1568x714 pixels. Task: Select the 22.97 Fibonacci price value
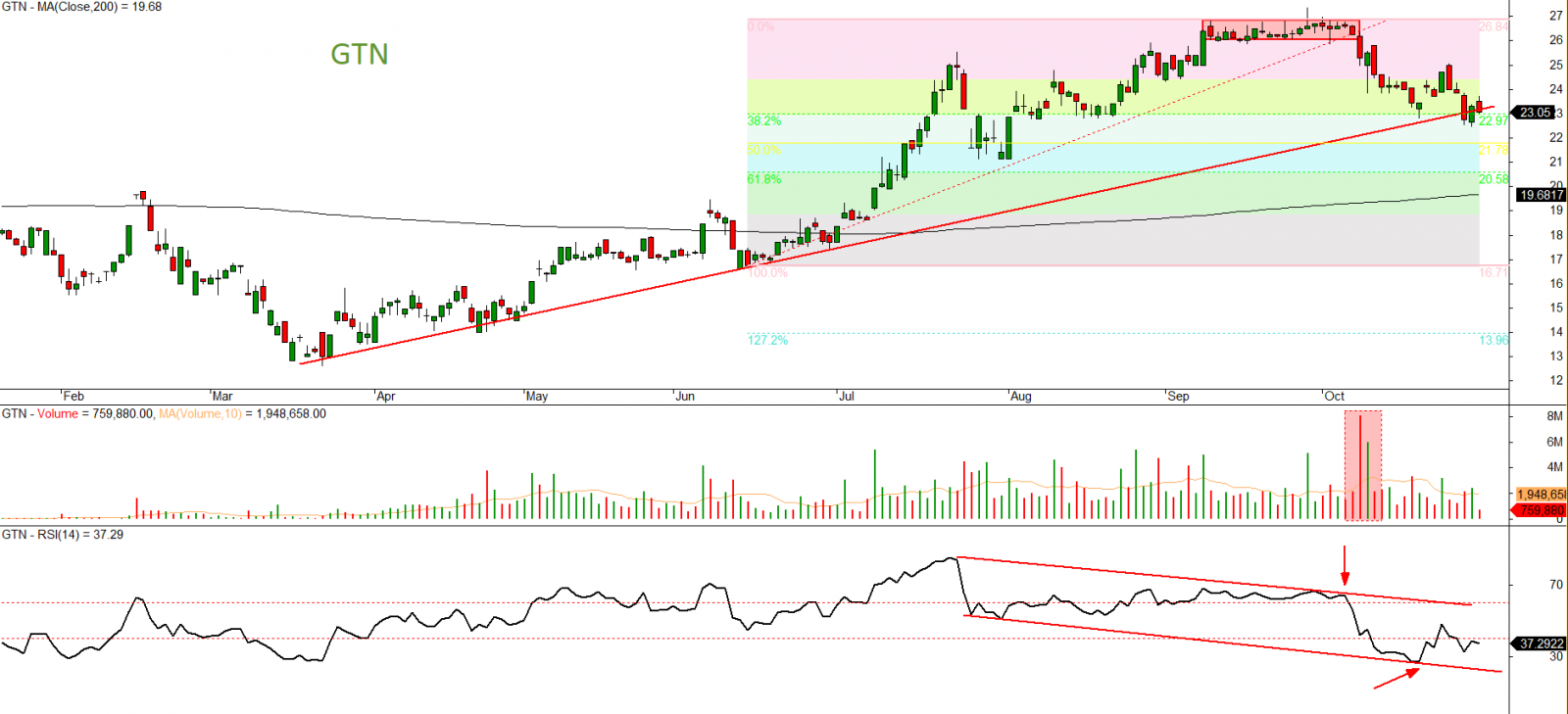point(1494,120)
